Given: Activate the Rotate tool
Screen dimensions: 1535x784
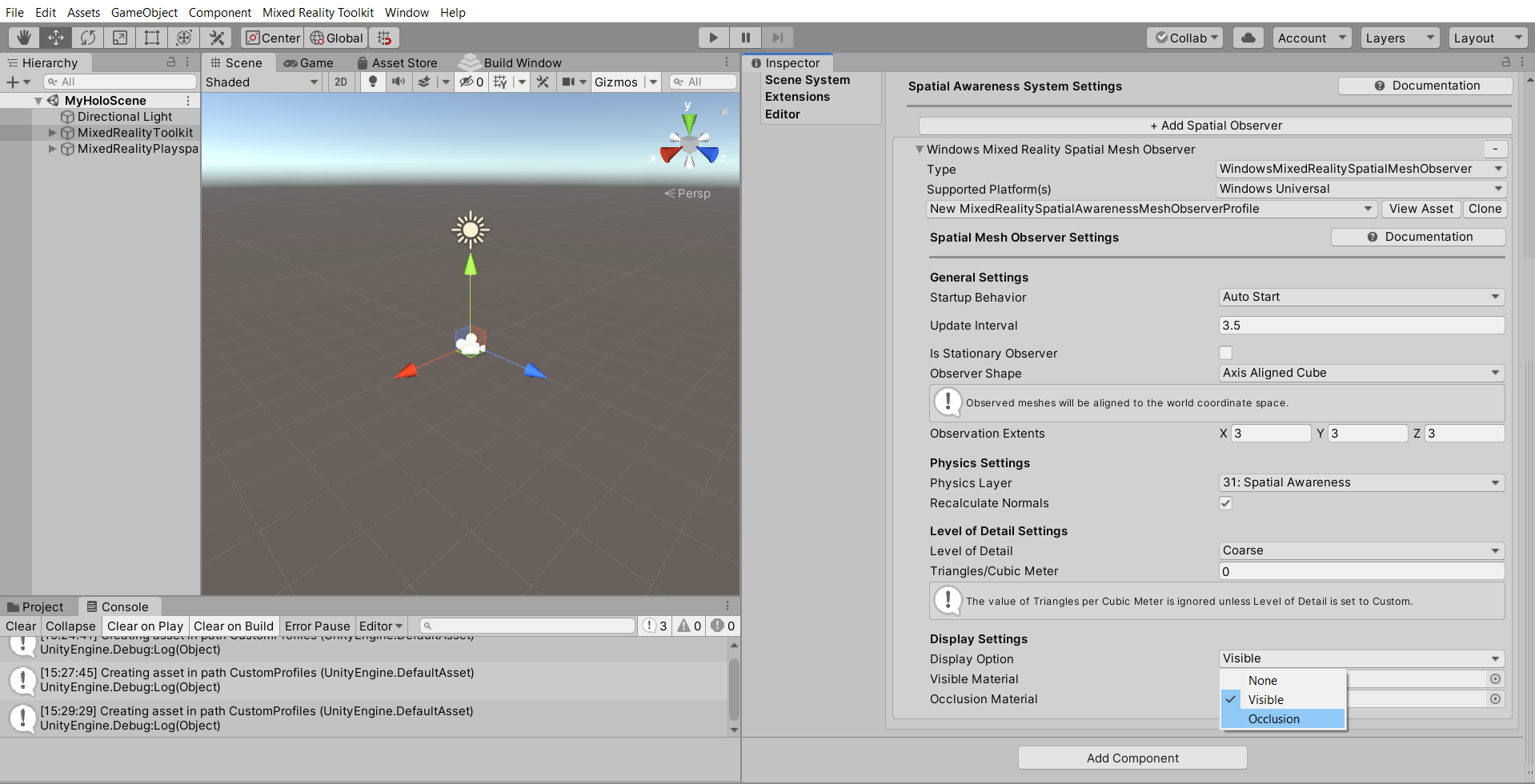Looking at the screenshot, I should click(87, 37).
